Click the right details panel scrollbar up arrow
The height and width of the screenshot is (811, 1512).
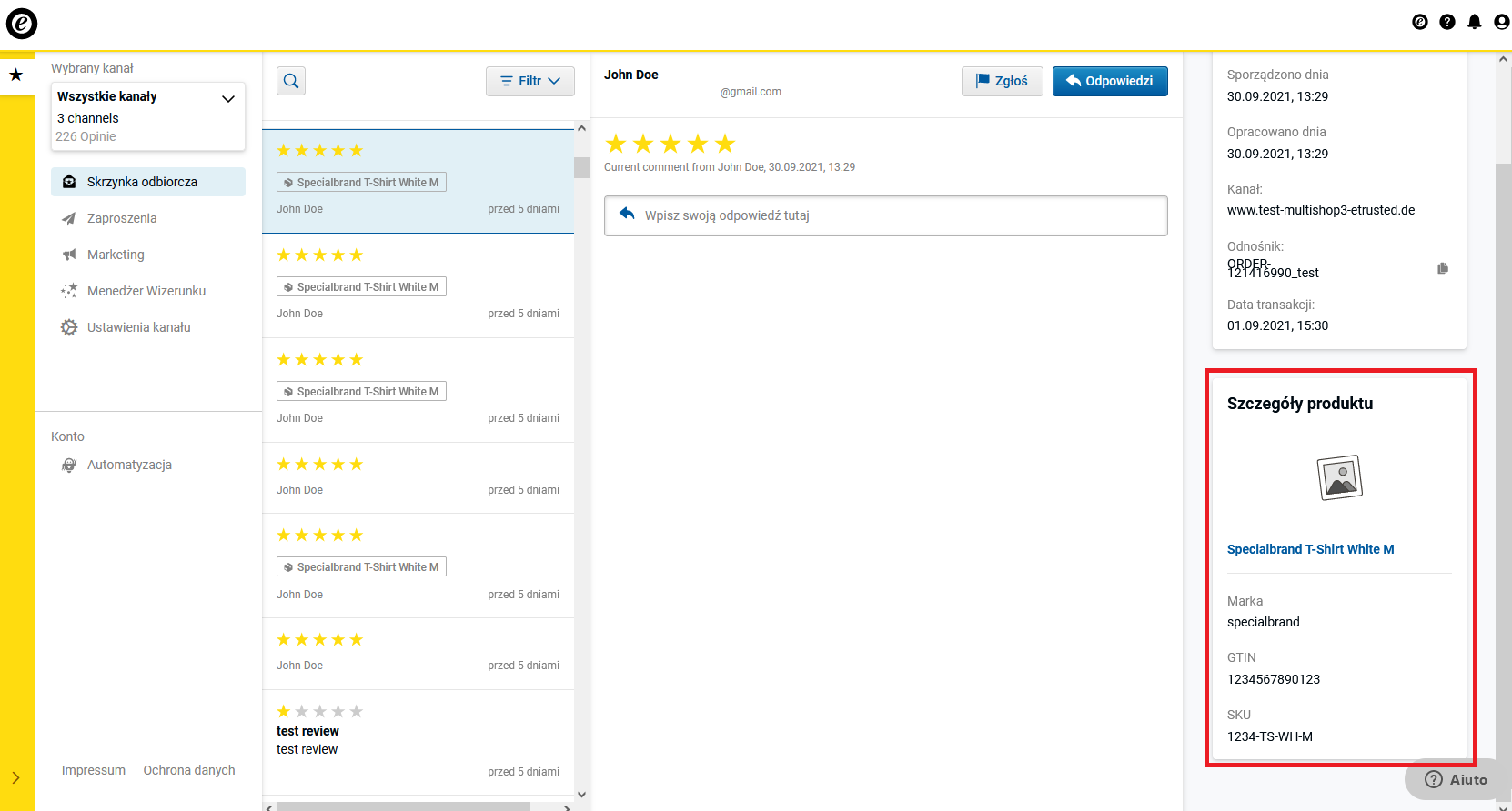[x=1503, y=59]
